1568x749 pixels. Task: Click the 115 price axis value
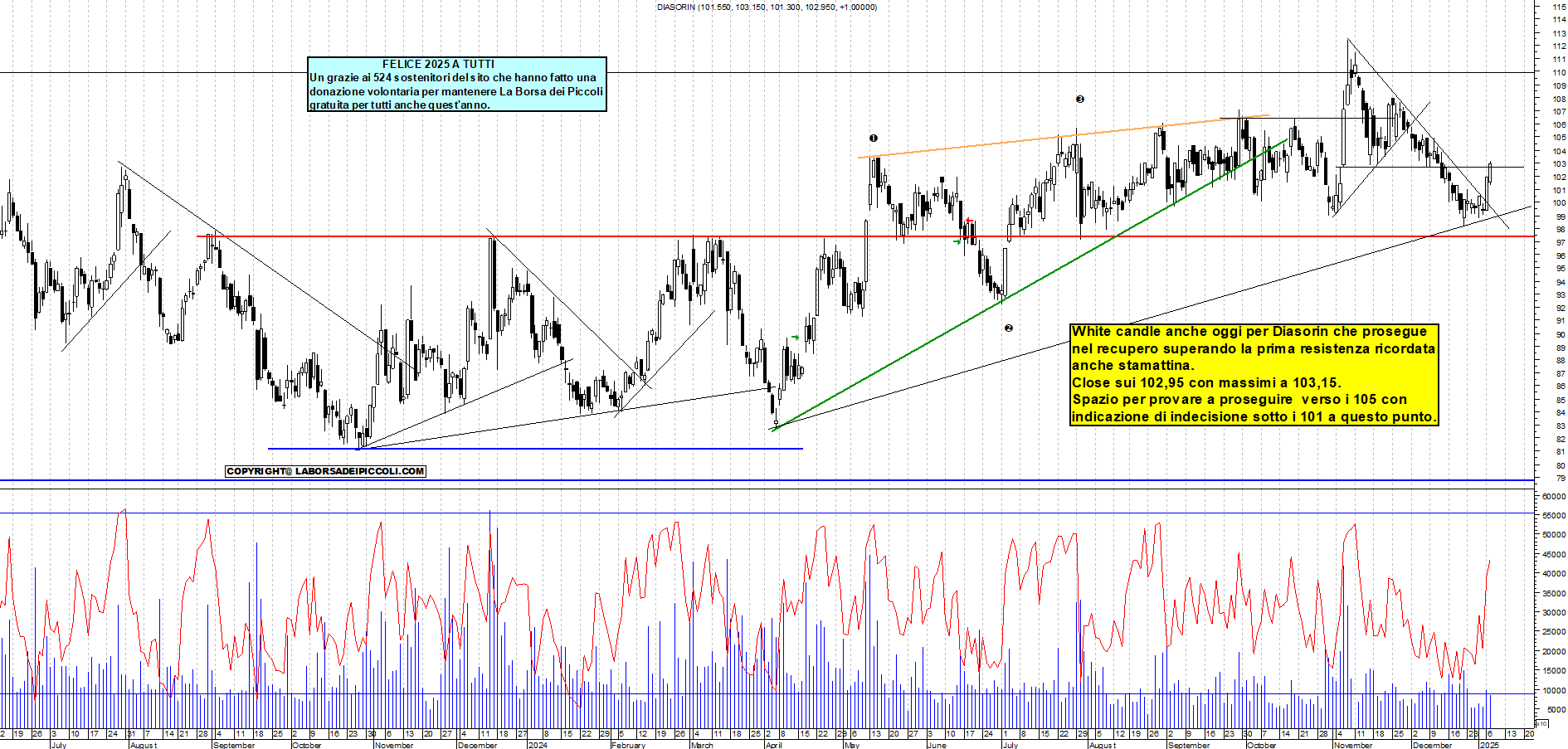(1559, 7)
